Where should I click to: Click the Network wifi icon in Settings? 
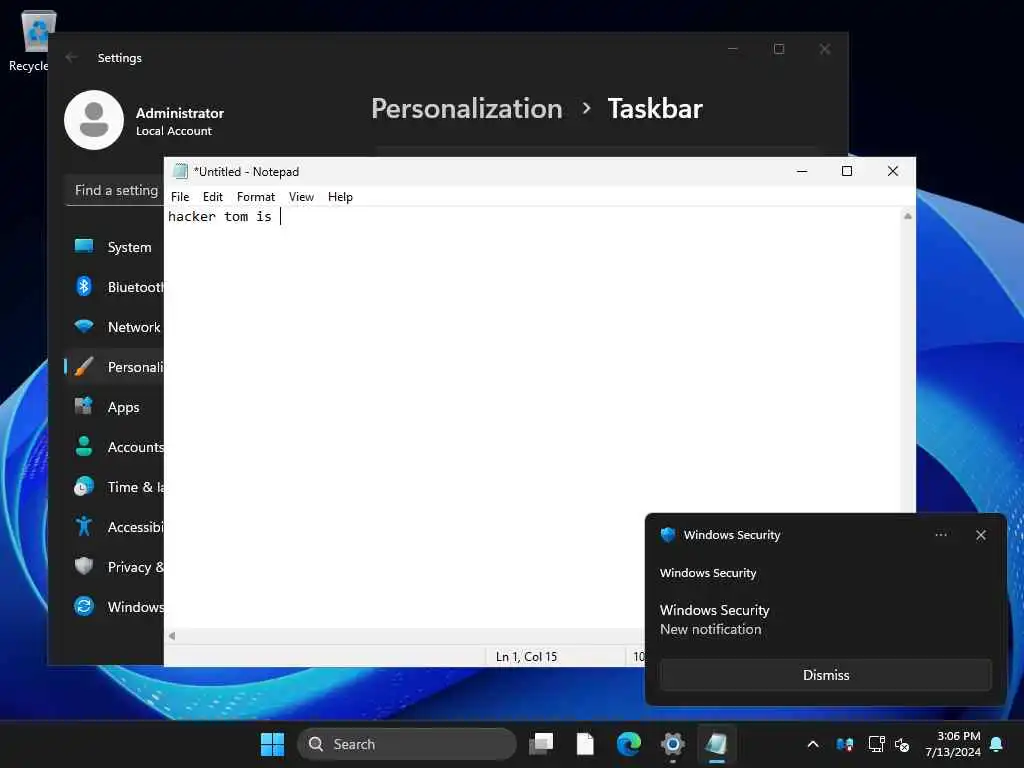pos(84,326)
